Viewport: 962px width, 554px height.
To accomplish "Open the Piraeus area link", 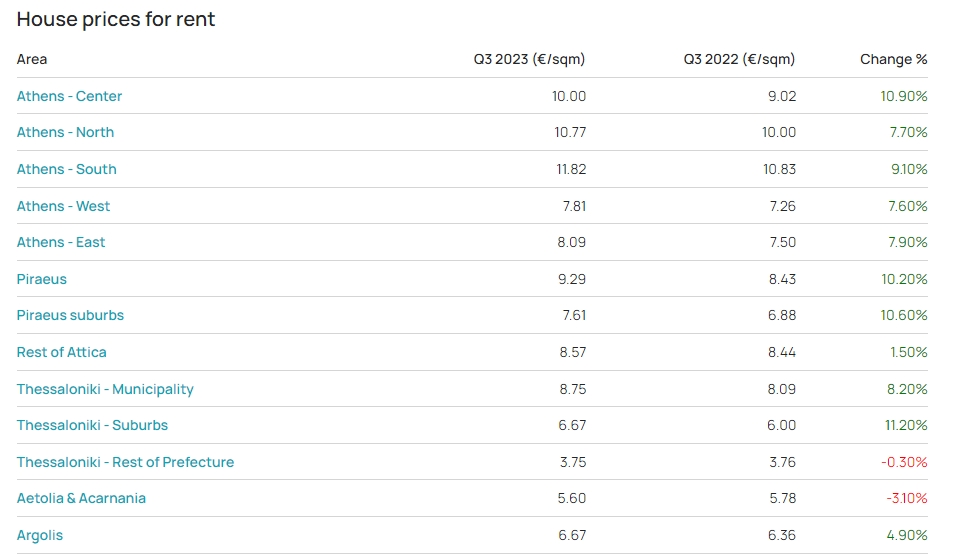I will pos(42,279).
